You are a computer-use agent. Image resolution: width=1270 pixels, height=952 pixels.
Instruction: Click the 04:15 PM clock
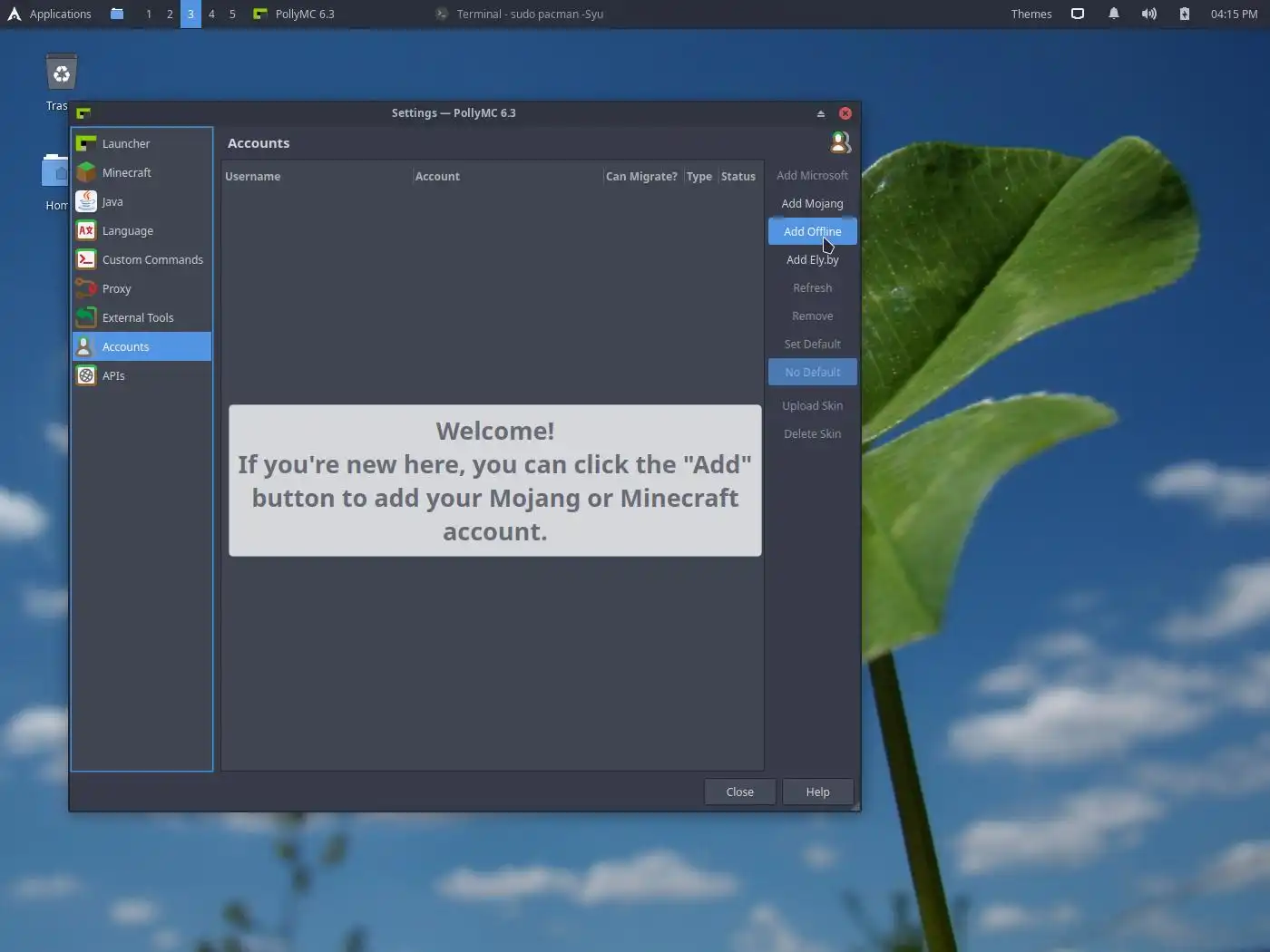coord(1234,14)
